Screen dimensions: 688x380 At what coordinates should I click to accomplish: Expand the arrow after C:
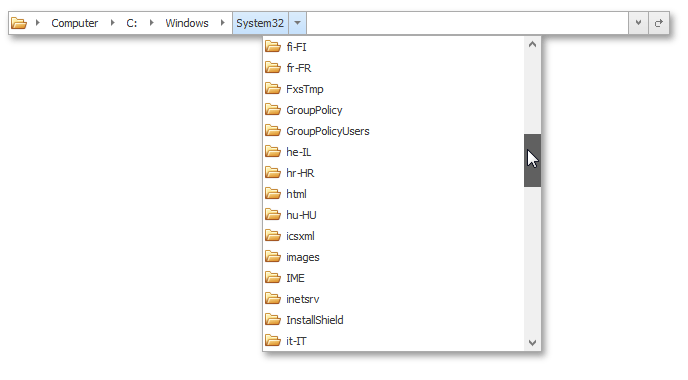[151, 23]
